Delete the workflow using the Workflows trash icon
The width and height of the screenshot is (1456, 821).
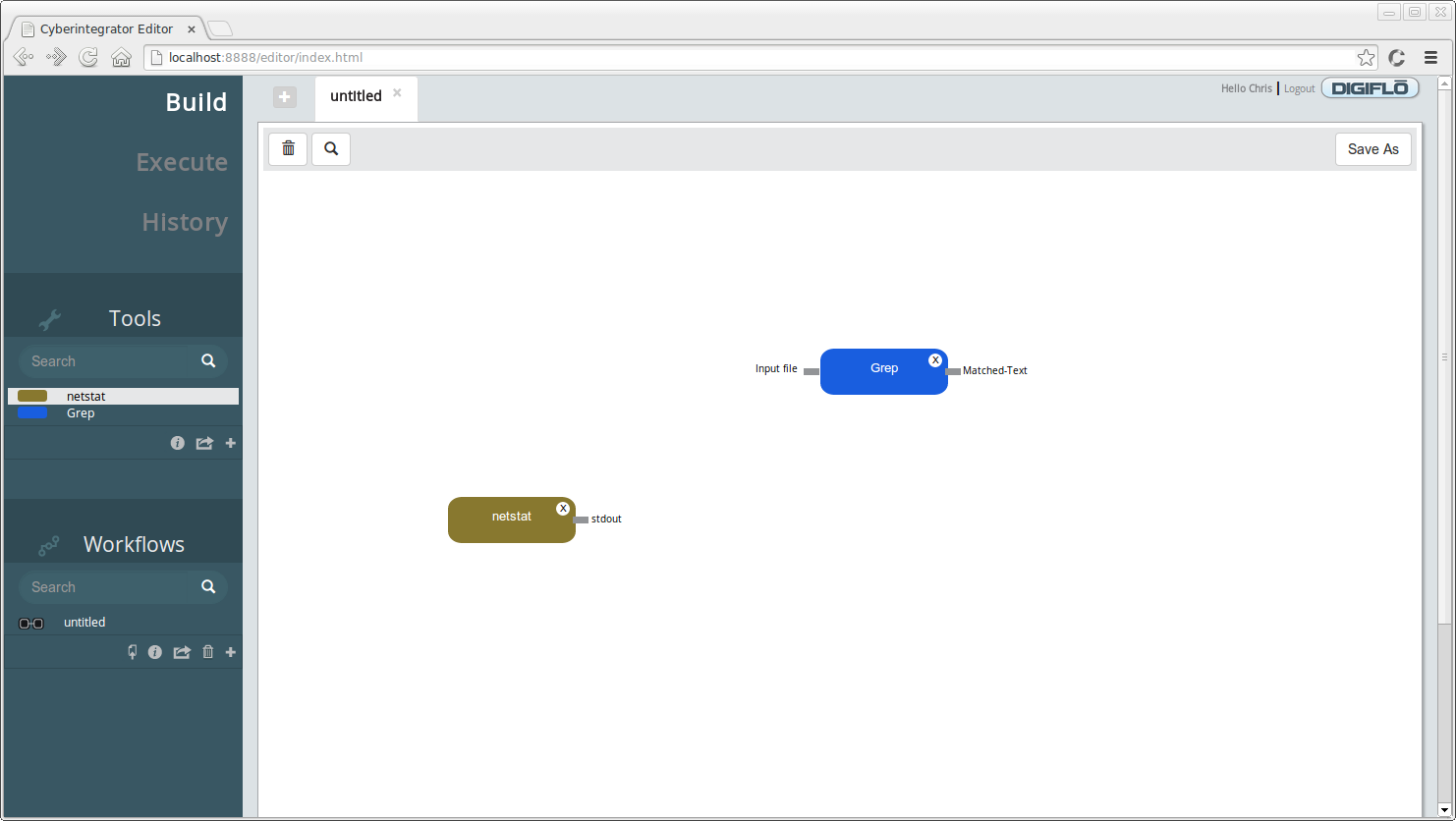pyautogui.click(x=207, y=652)
